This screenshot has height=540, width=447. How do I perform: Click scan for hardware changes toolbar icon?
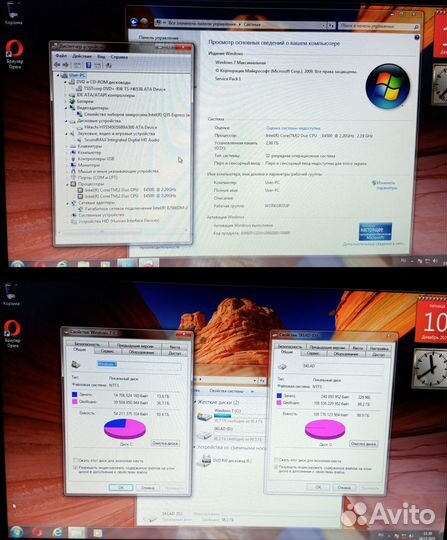pos(108,65)
